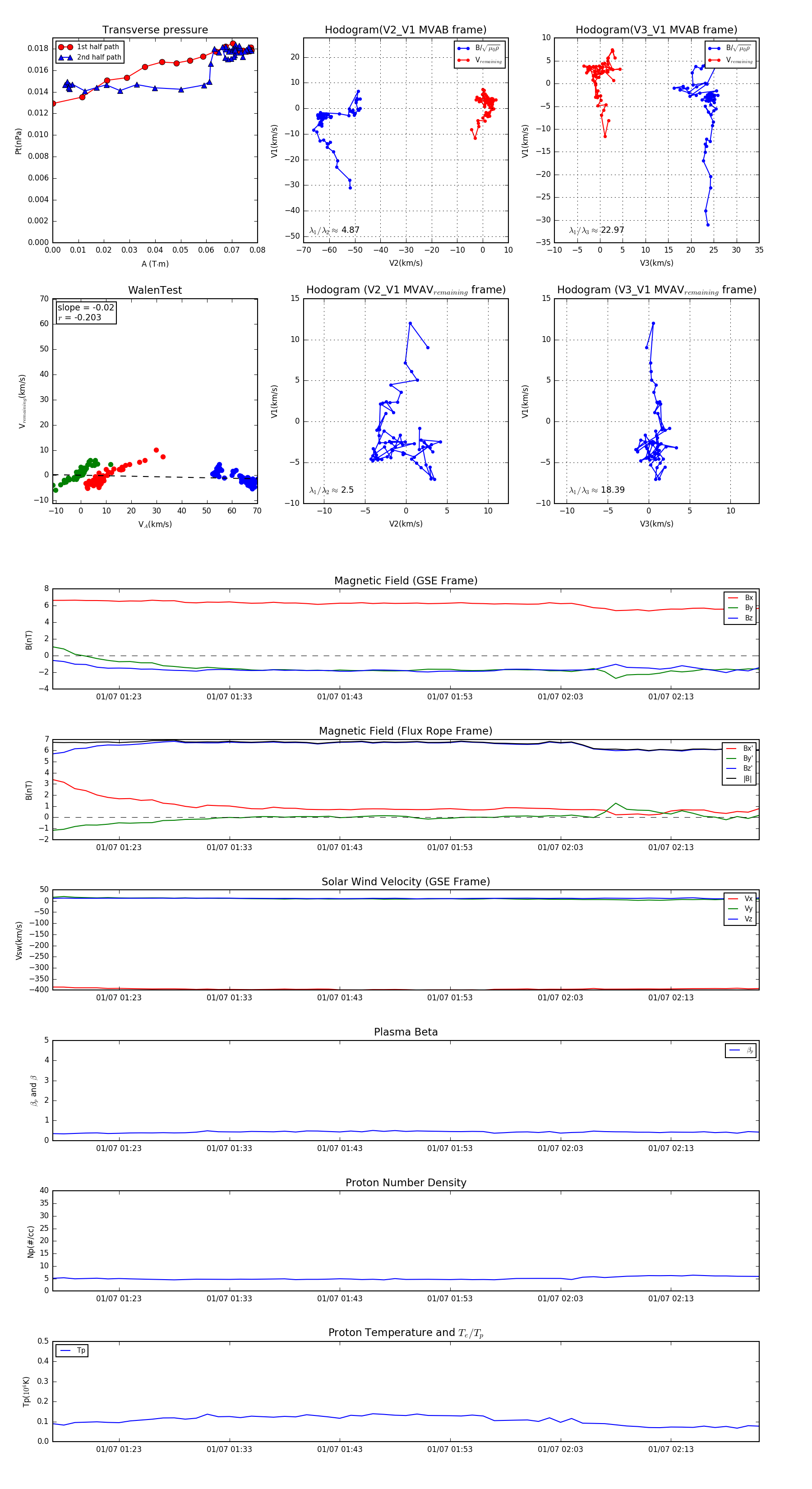Select Bx' legend entry in flux rope plot
812x1489 pixels.
pos(740,748)
